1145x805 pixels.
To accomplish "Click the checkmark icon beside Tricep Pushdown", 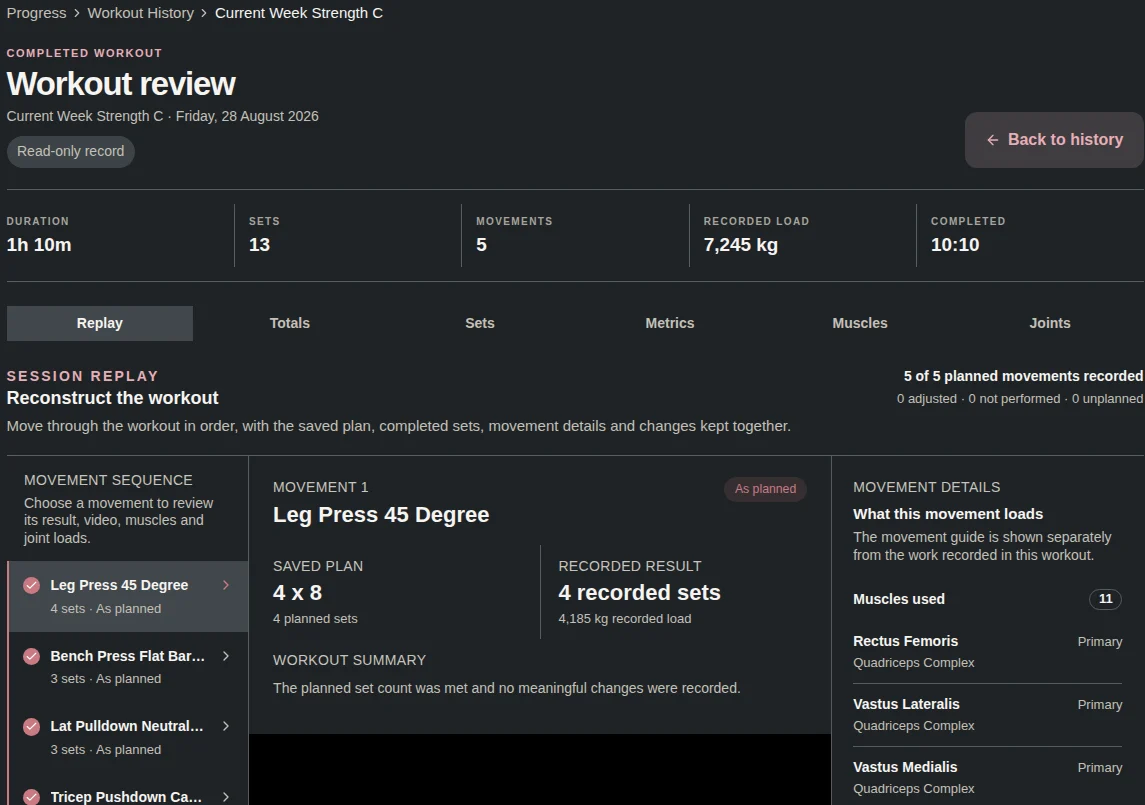I will (x=31, y=796).
